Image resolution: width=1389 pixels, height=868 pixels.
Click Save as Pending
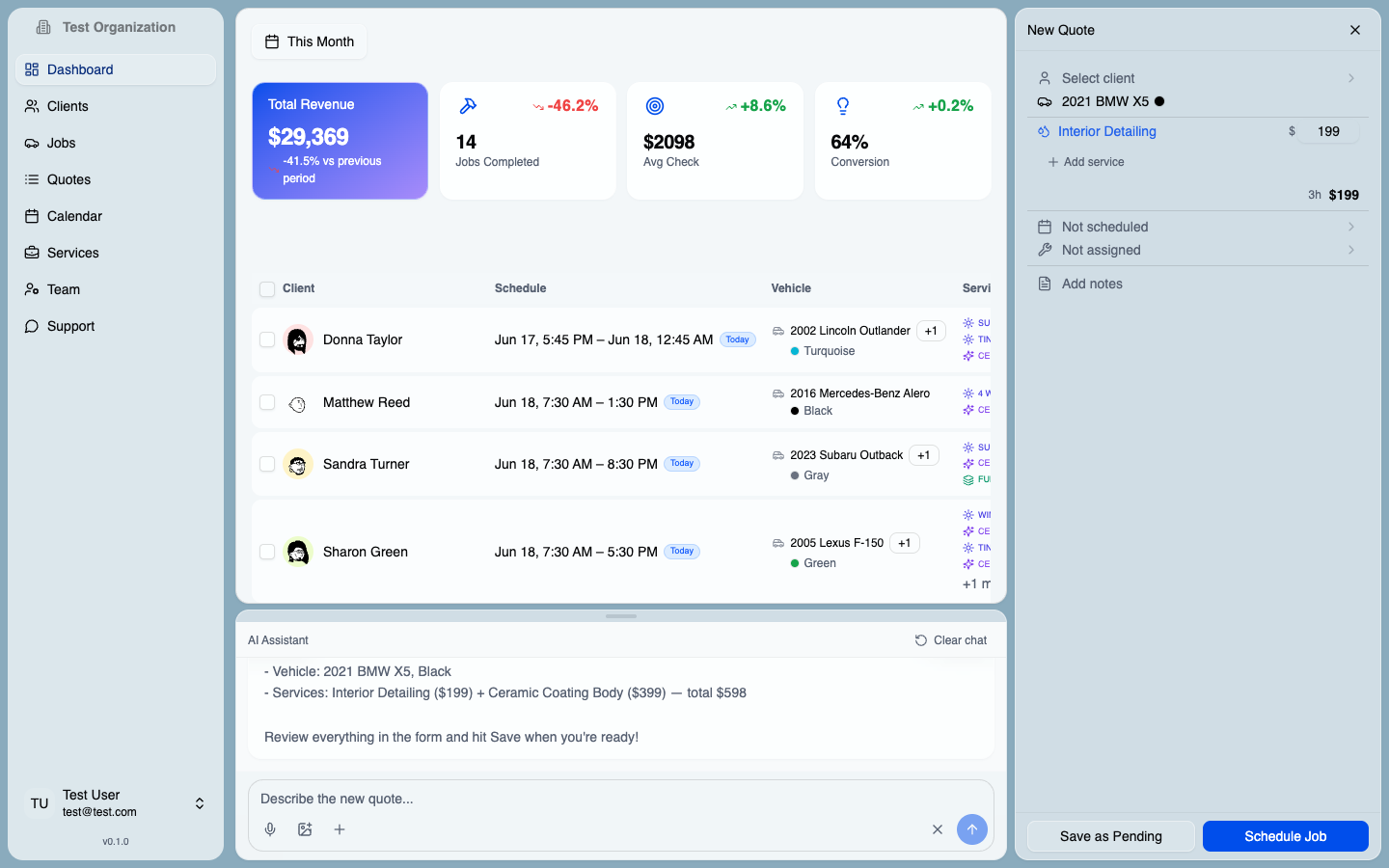pos(1111,836)
